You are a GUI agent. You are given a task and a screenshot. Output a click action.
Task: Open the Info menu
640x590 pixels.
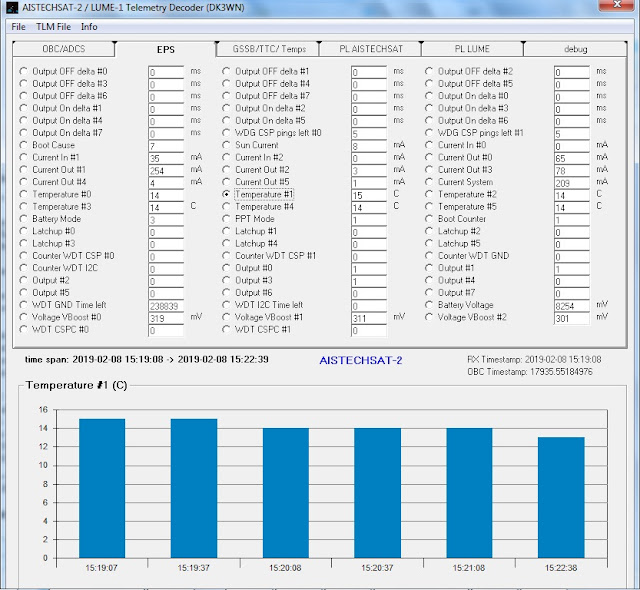(89, 27)
